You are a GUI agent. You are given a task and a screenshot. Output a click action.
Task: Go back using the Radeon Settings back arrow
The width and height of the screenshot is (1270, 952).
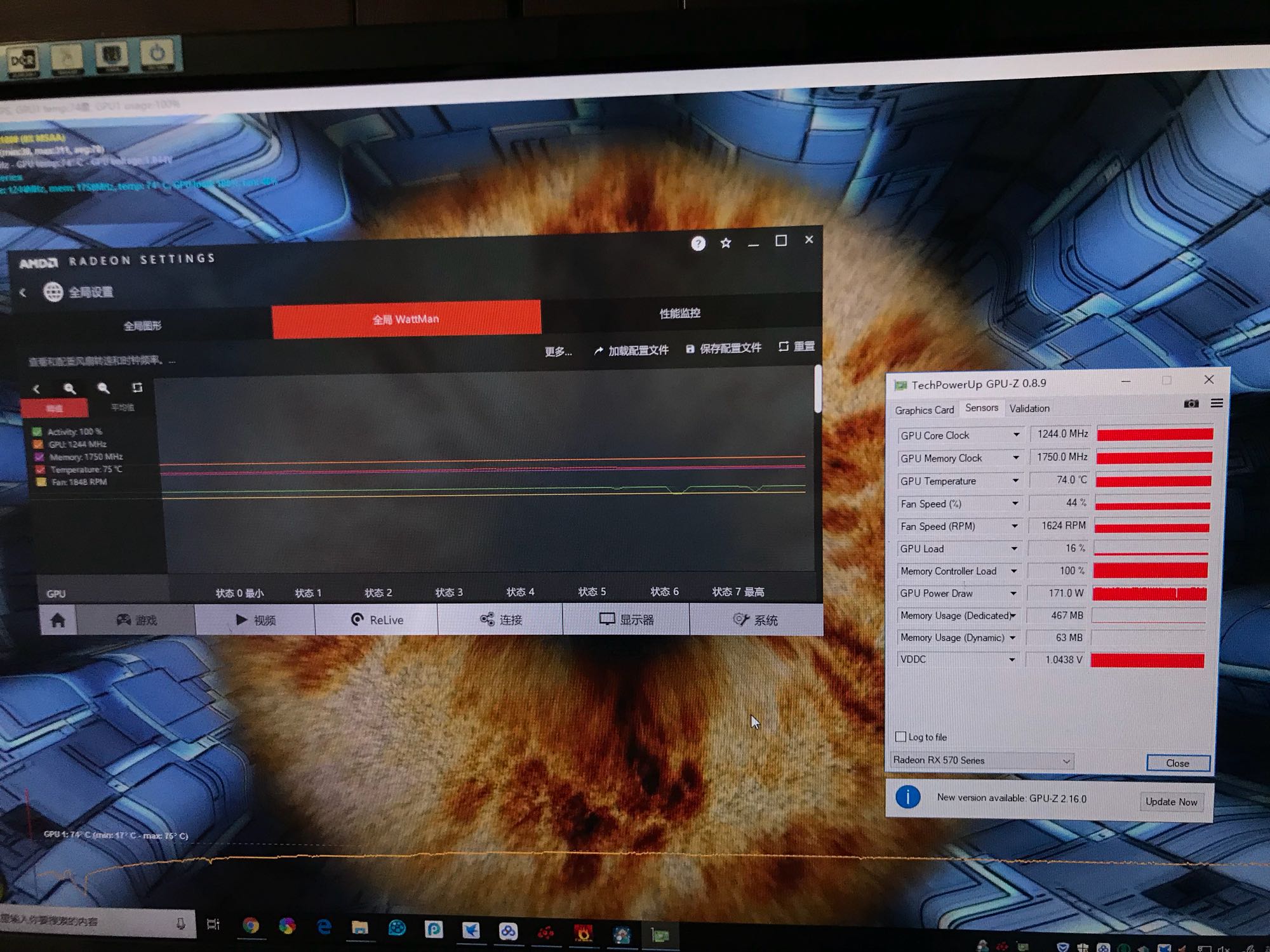(x=23, y=293)
